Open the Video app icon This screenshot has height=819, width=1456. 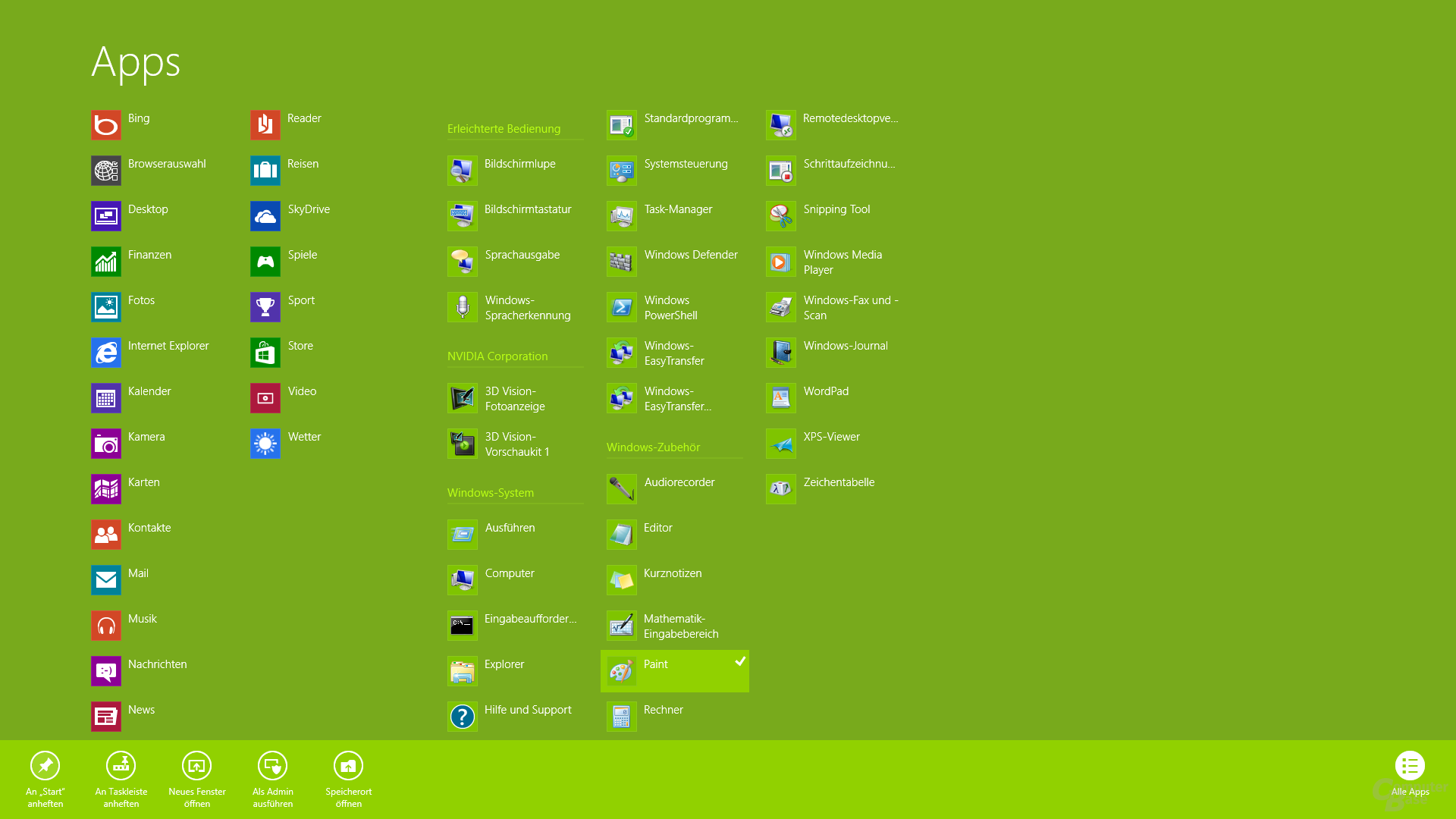click(x=265, y=398)
